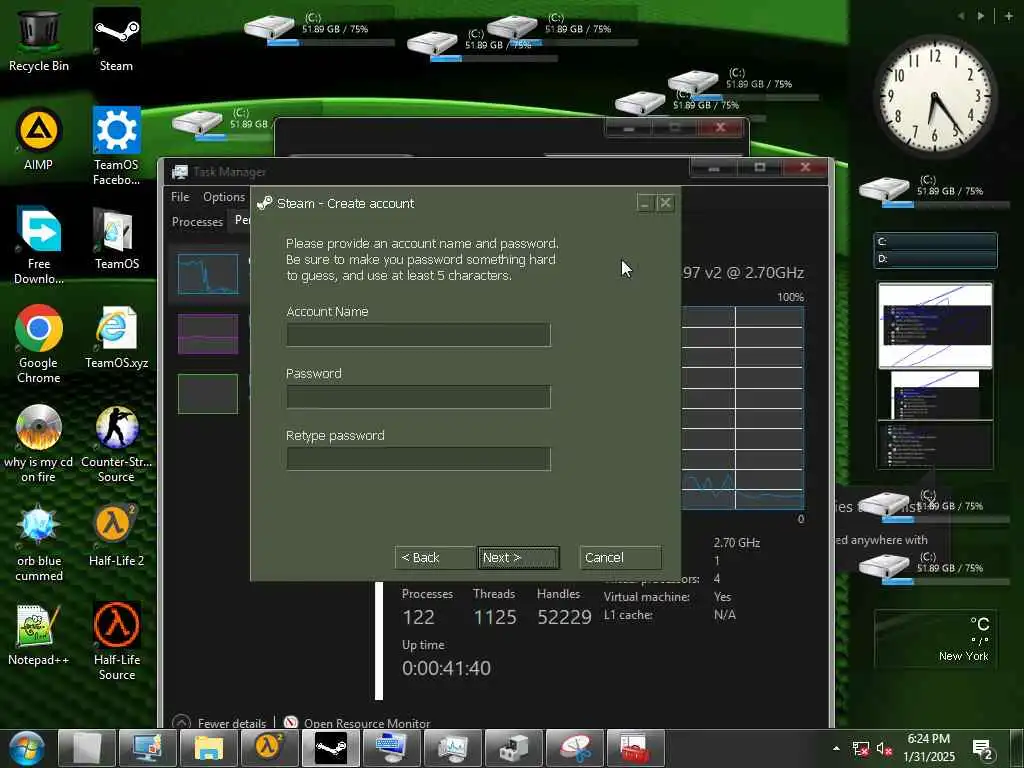Screen dimensions: 1024x768
Task: Open the TeamOS.xyz shortcut
Action: [x=116, y=338]
